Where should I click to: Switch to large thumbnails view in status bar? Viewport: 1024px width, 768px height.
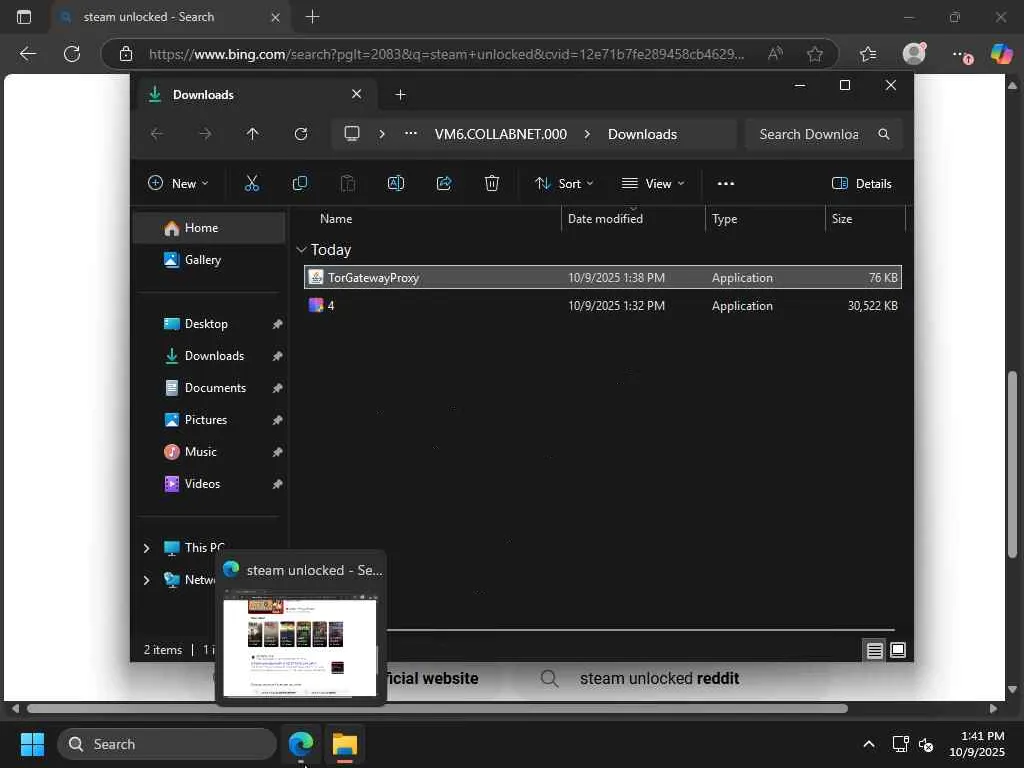click(898, 650)
